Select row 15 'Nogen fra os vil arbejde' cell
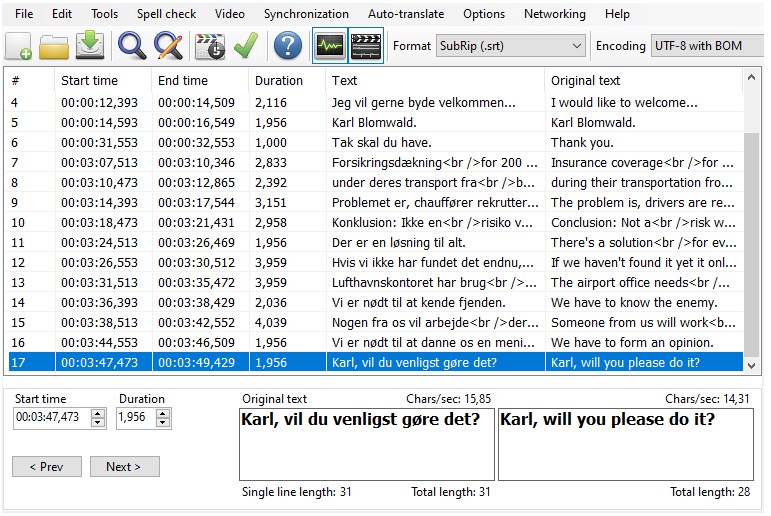The height and width of the screenshot is (516, 771). tap(435, 323)
